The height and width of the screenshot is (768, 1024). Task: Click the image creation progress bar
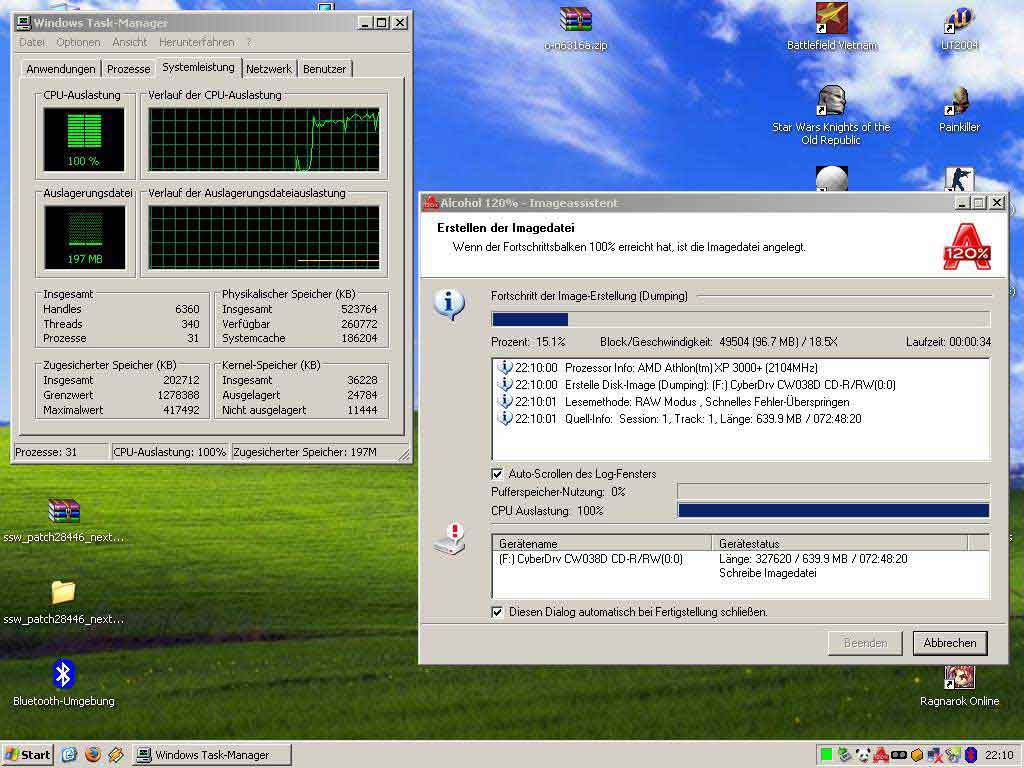(741, 319)
